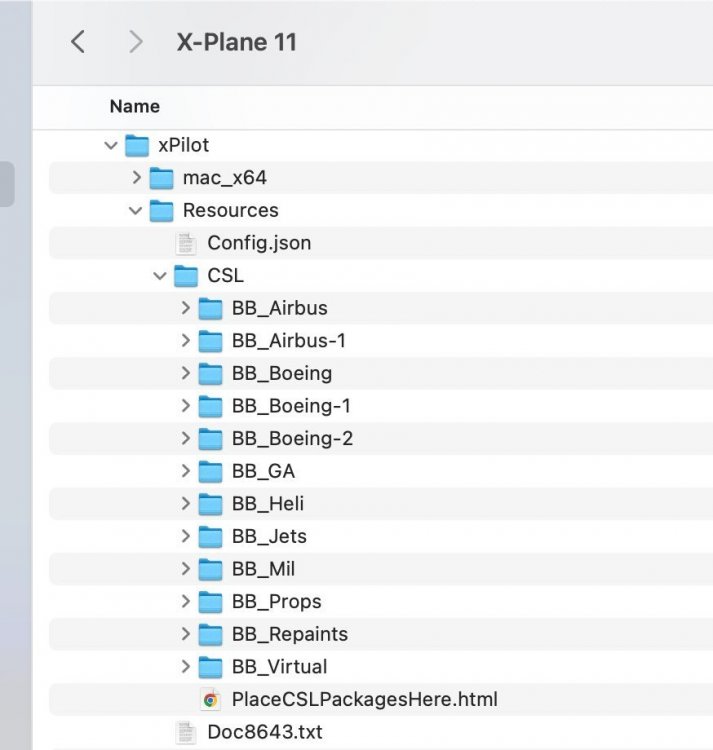
Task: Click the BB_Virtual folder icon
Action: pos(210,667)
